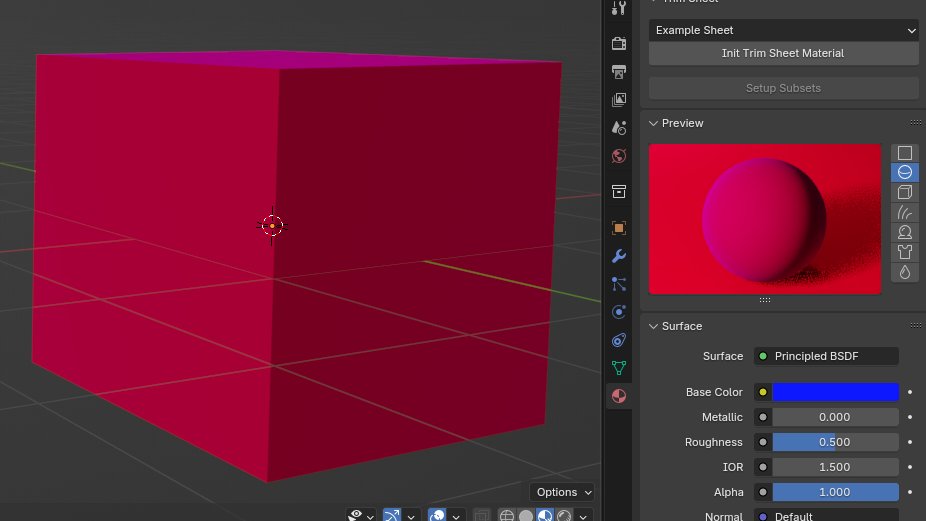Screen dimensions: 926x521
Task: Click the Preview panel drag grip
Action: (x=915, y=123)
